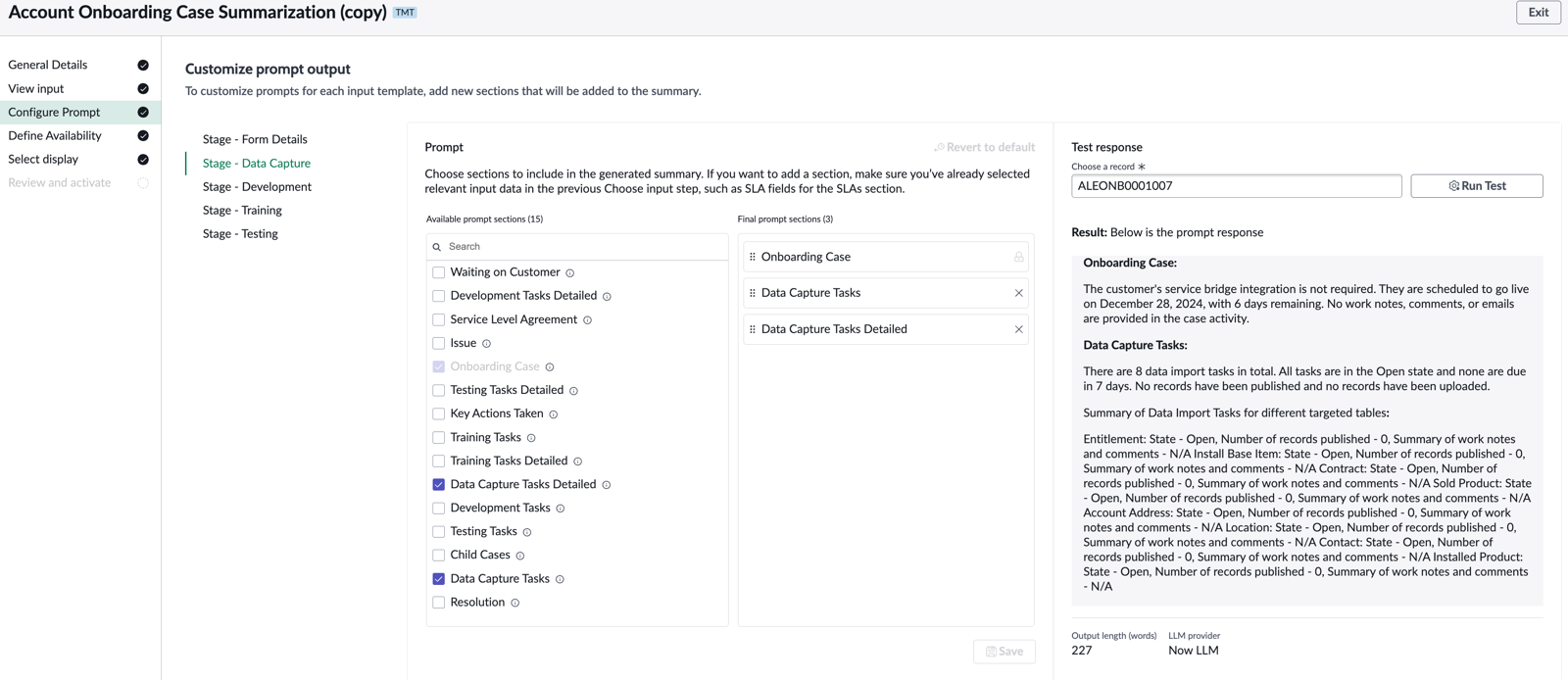Open the Define Availability step

click(55, 135)
